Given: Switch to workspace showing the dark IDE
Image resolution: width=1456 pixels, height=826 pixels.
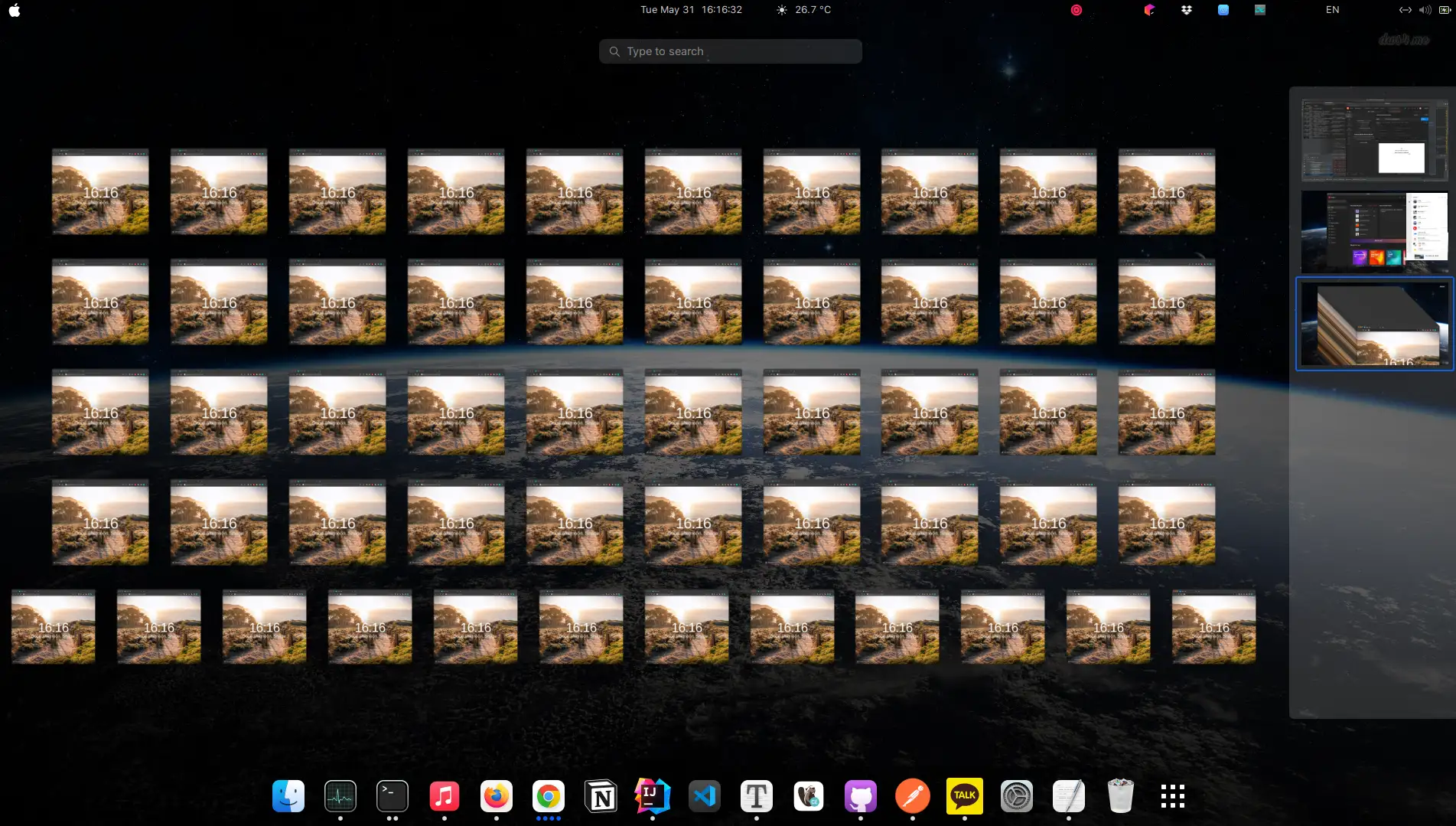Looking at the screenshot, I should (x=1374, y=139).
